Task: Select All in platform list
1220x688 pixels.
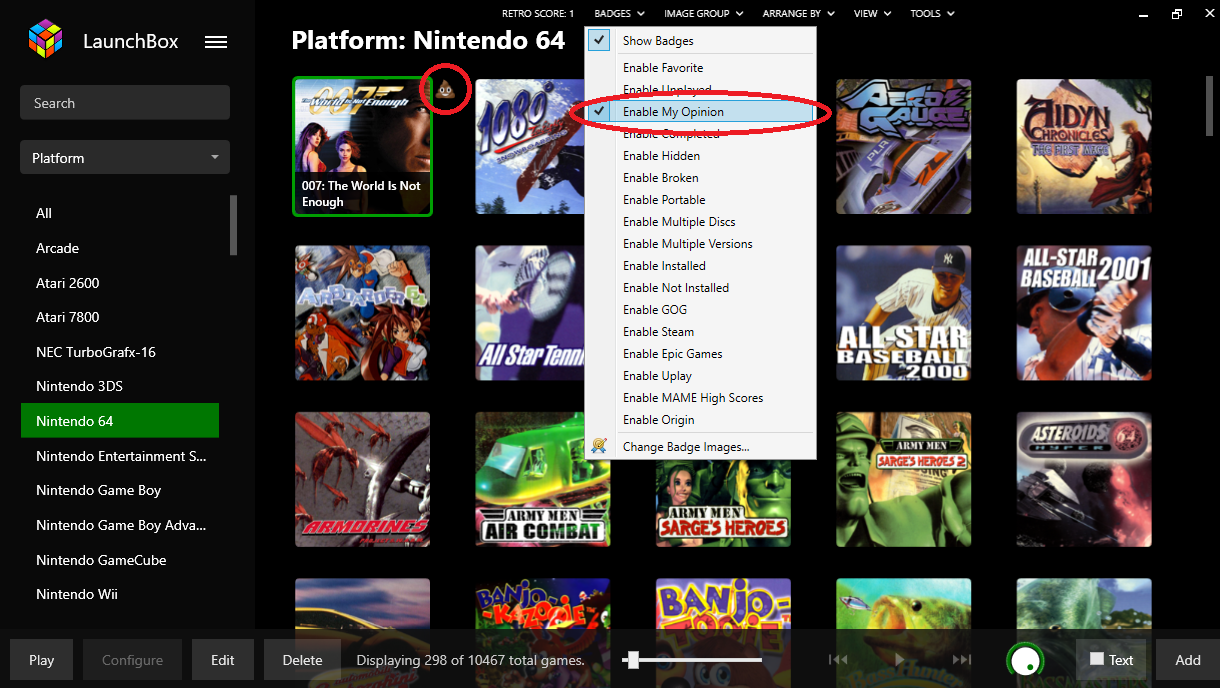Action: (x=120, y=213)
